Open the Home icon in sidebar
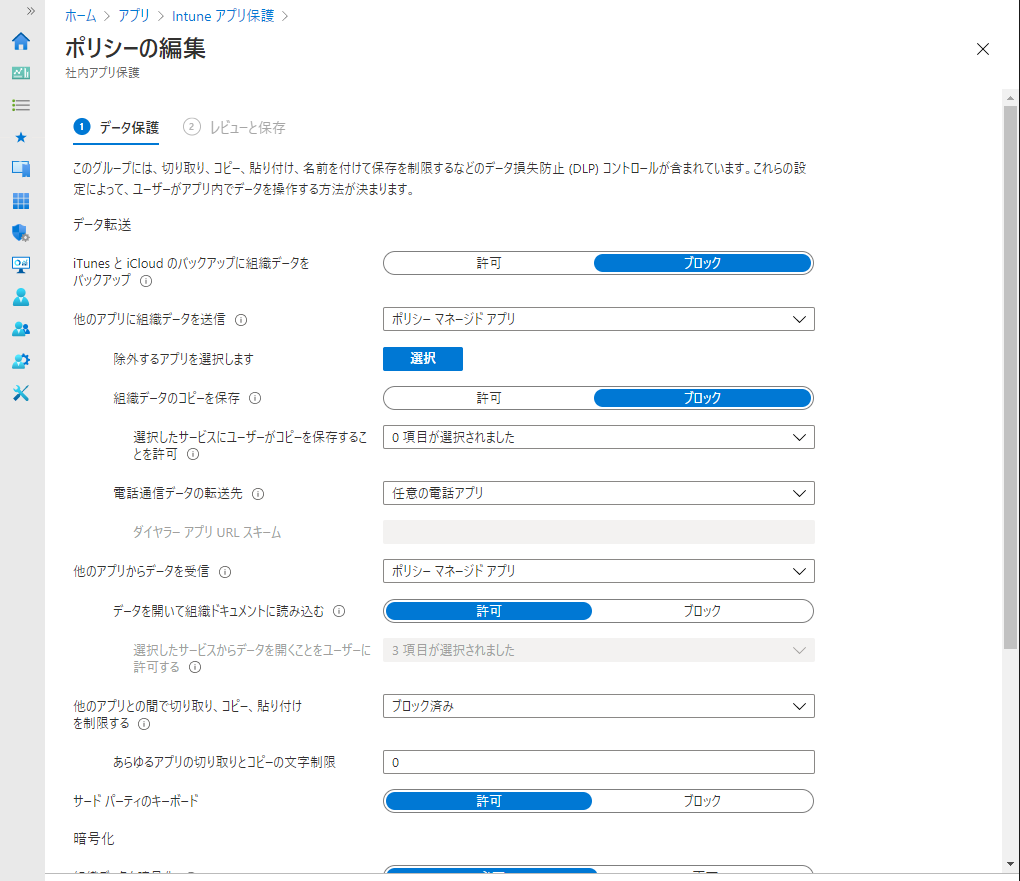The width and height of the screenshot is (1020, 881). (21, 41)
